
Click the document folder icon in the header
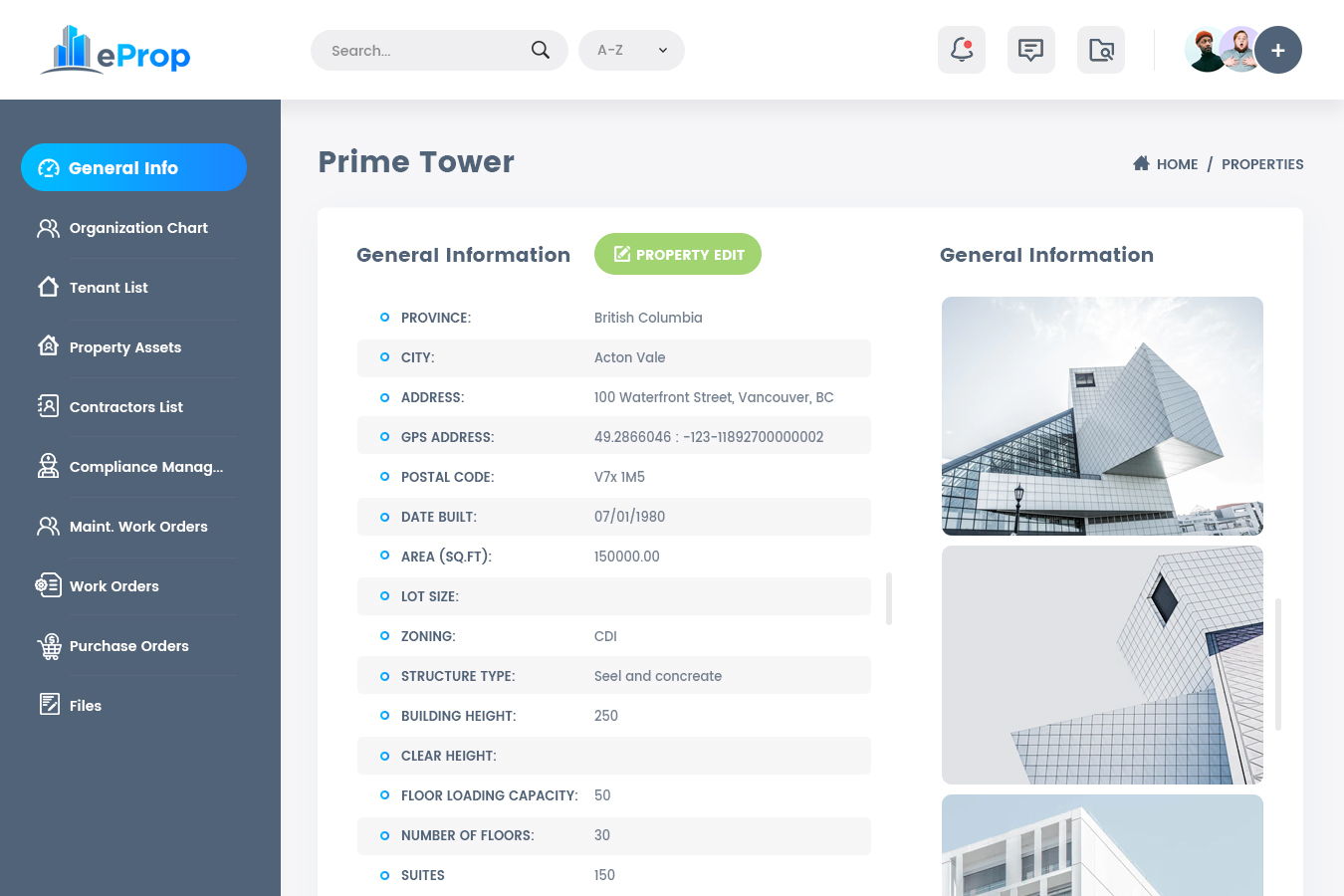point(1100,49)
